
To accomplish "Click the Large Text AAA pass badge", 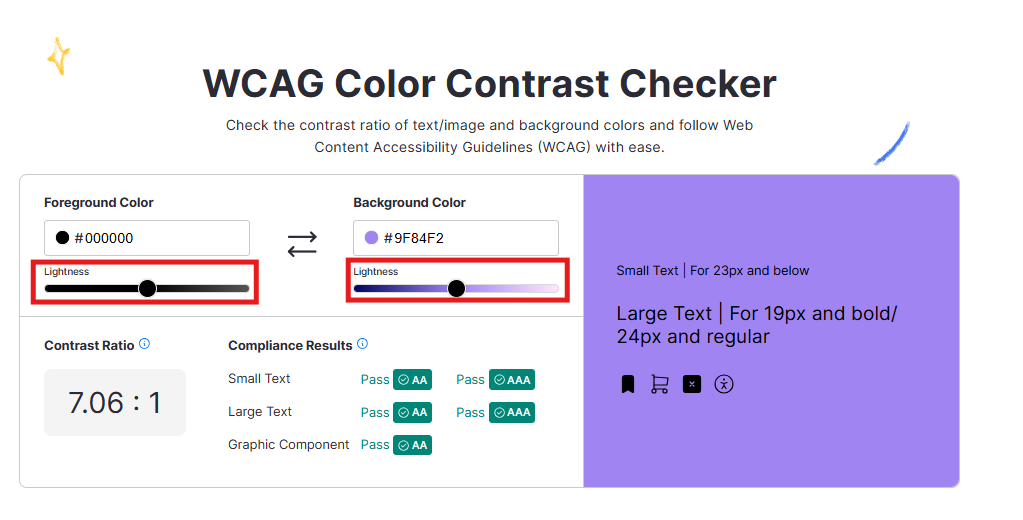I will click(x=511, y=412).
